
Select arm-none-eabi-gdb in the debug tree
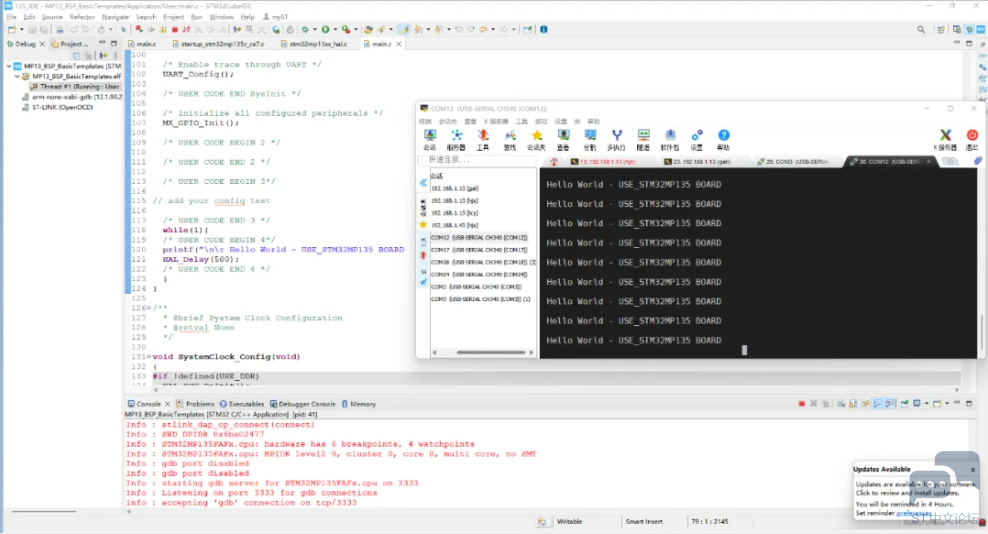click(x=72, y=97)
